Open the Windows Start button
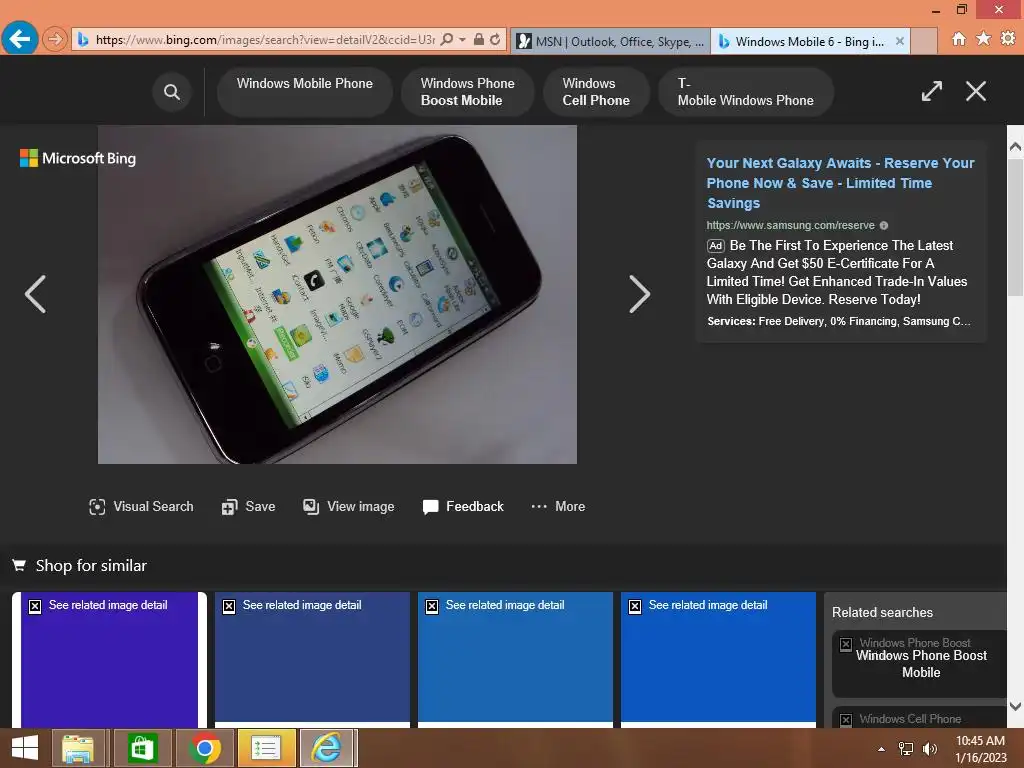The width and height of the screenshot is (1024, 768). [x=25, y=748]
